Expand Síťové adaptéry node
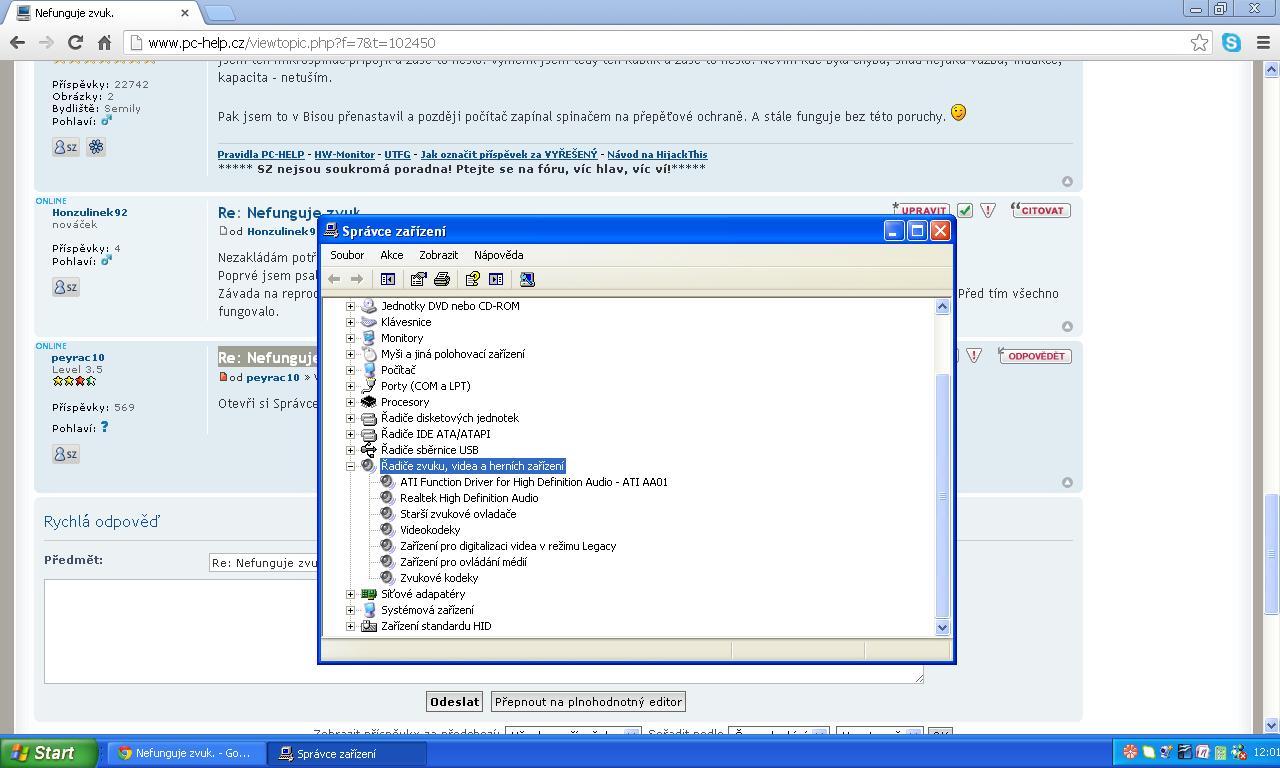Viewport: 1280px width, 768px height. pos(350,594)
